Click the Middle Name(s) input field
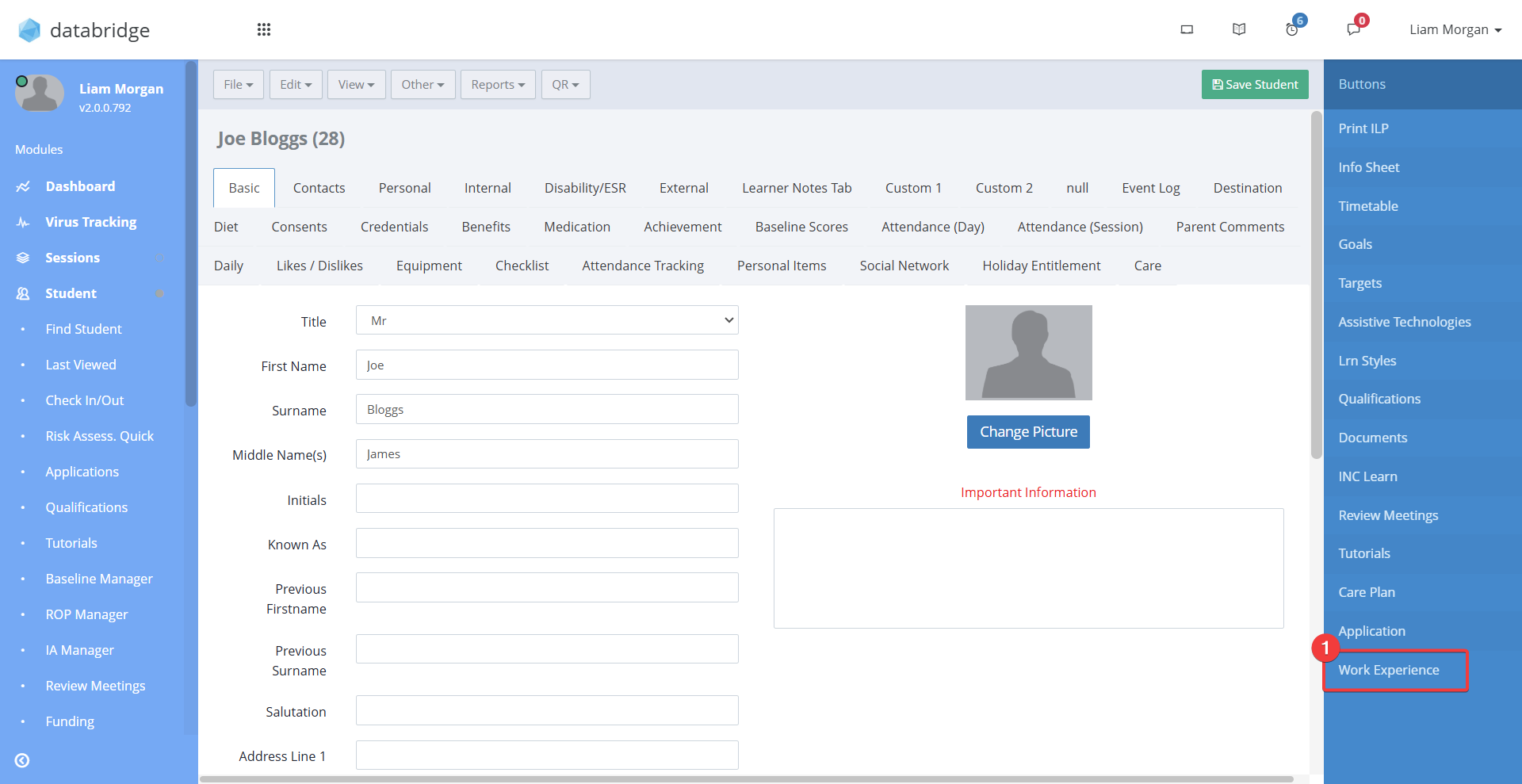The height and width of the screenshot is (784, 1522). pyautogui.click(x=547, y=453)
